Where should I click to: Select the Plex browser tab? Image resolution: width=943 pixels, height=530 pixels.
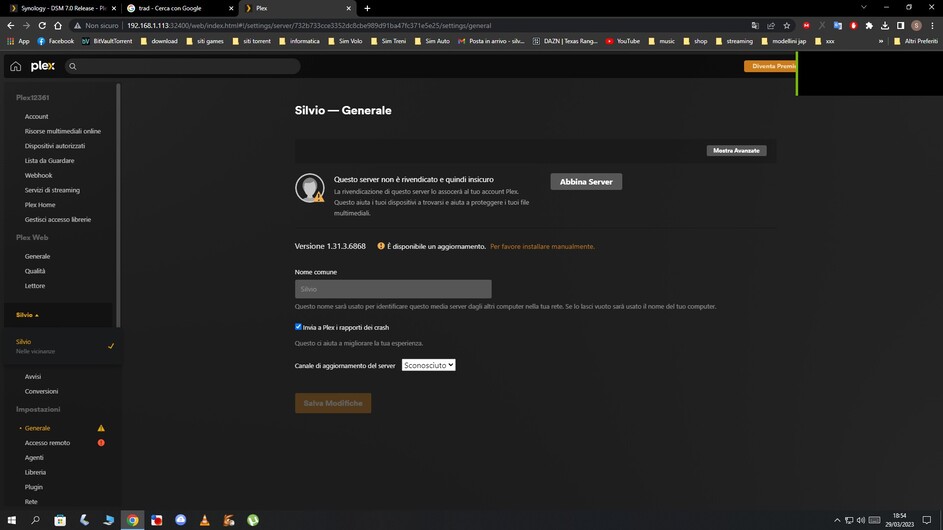tap(298, 8)
